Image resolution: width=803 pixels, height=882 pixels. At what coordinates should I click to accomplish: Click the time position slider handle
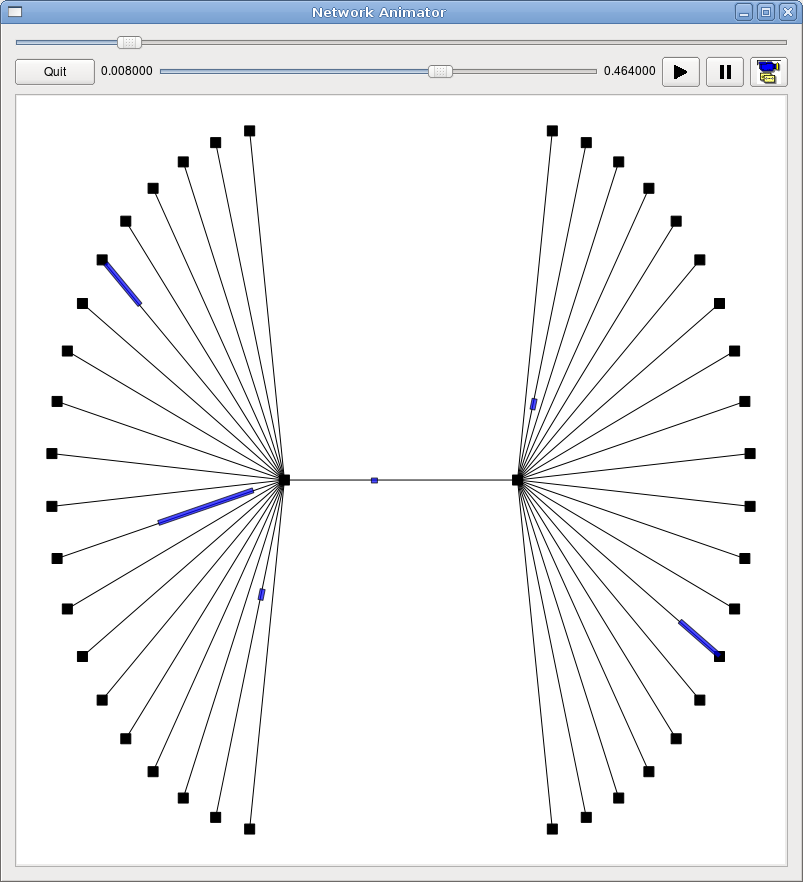(440, 71)
